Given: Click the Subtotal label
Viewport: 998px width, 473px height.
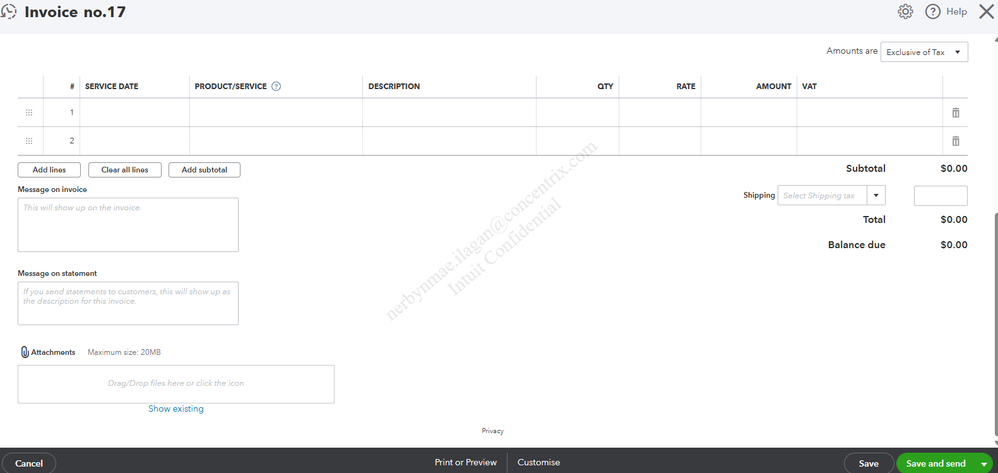Looking at the screenshot, I should [866, 169].
